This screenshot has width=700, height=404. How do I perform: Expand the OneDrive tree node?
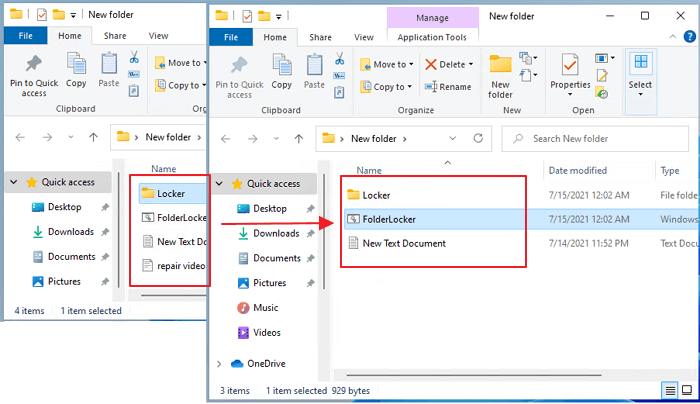(x=220, y=364)
